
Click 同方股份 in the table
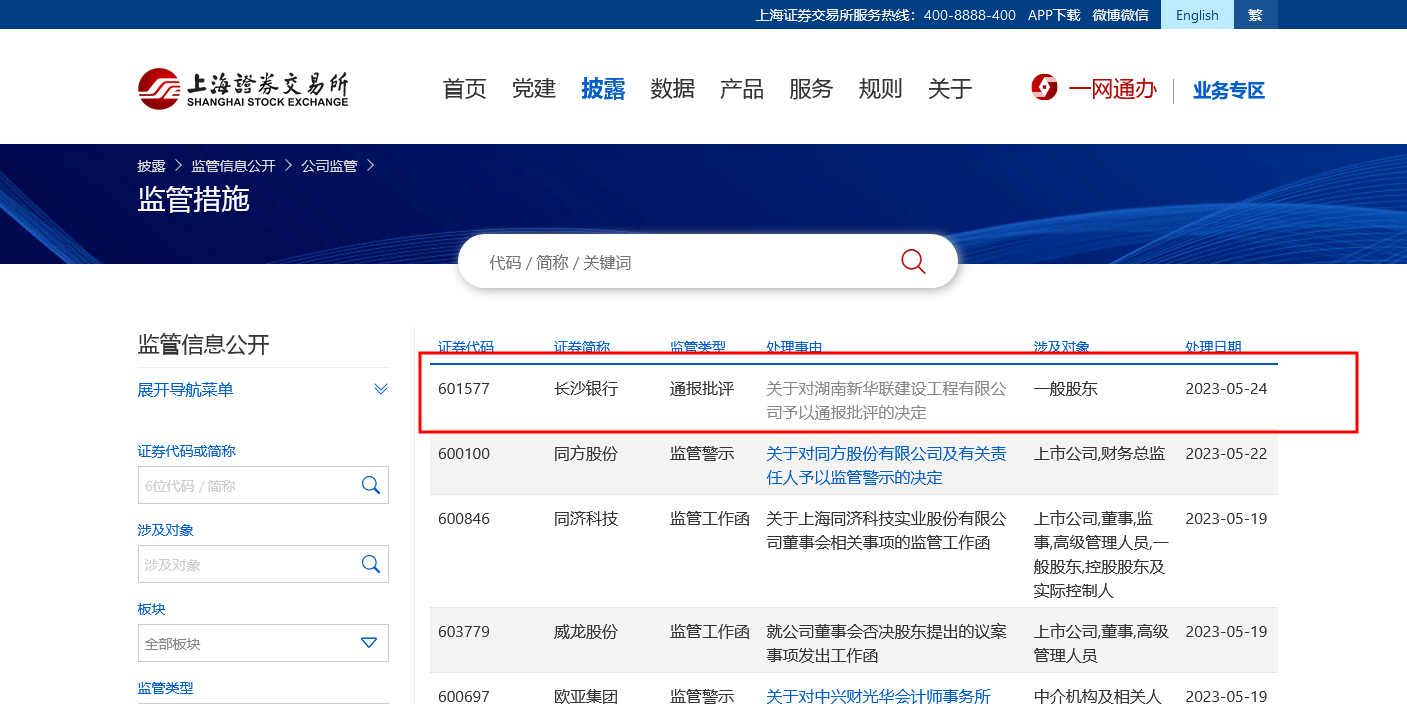pos(586,454)
